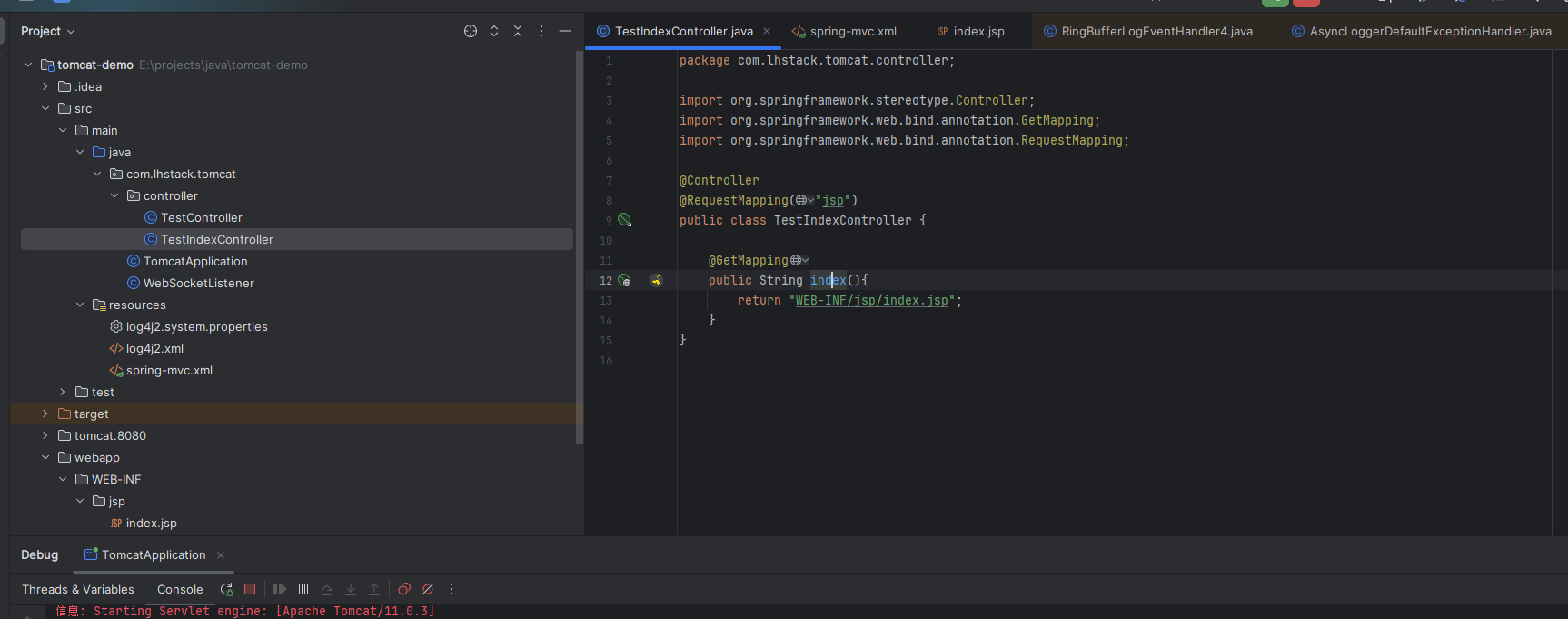The height and width of the screenshot is (619, 1568).
Task: Click Spring bean gutter icon on line 9
Action: click(x=624, y=220)
